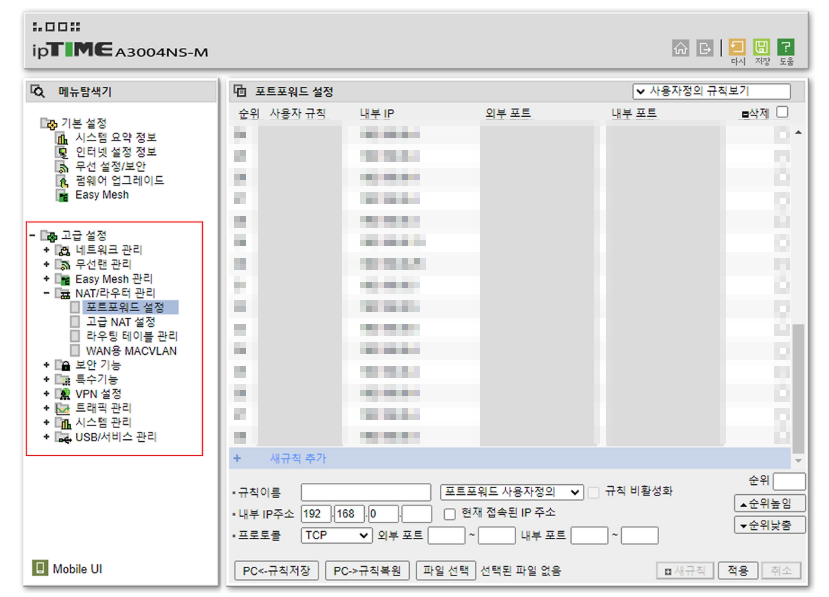829x597 pixels.
Task: Click the Mobile UI phone icon
Action: click(x=40, y=568)
